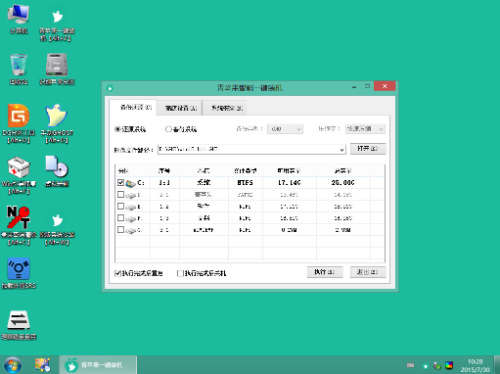The image size is (500, 374).
Task: Click the 打开 browse button
Action: point(368,149)
